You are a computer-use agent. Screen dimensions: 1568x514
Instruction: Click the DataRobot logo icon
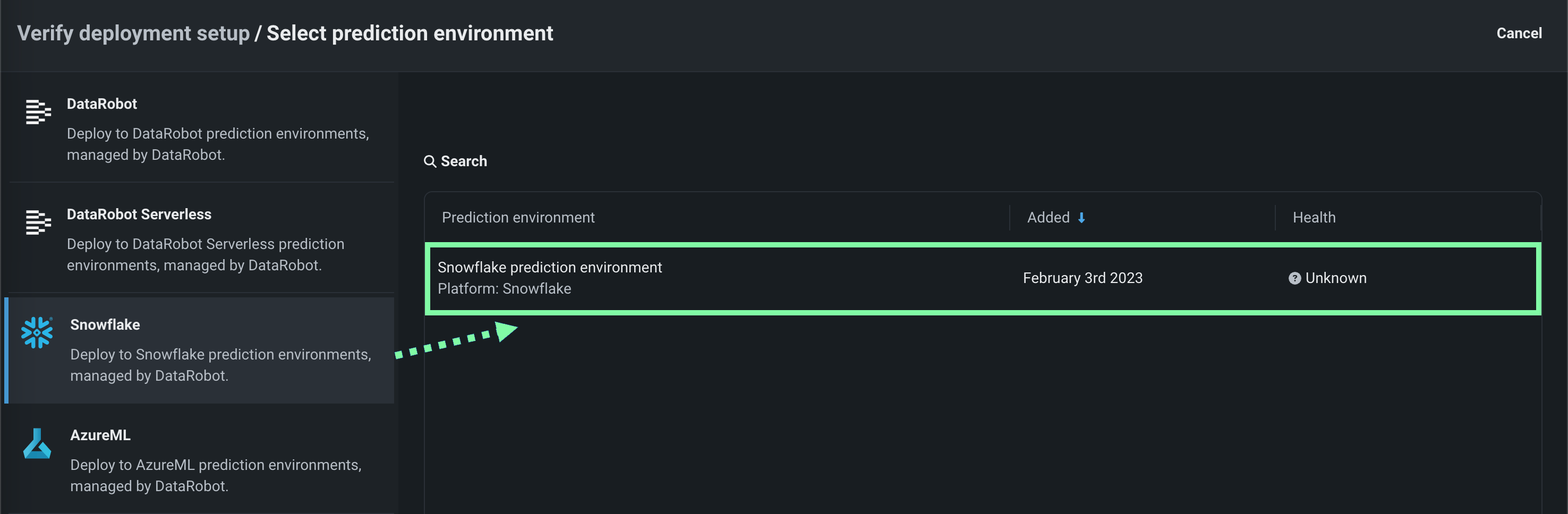tap(38, 112)
